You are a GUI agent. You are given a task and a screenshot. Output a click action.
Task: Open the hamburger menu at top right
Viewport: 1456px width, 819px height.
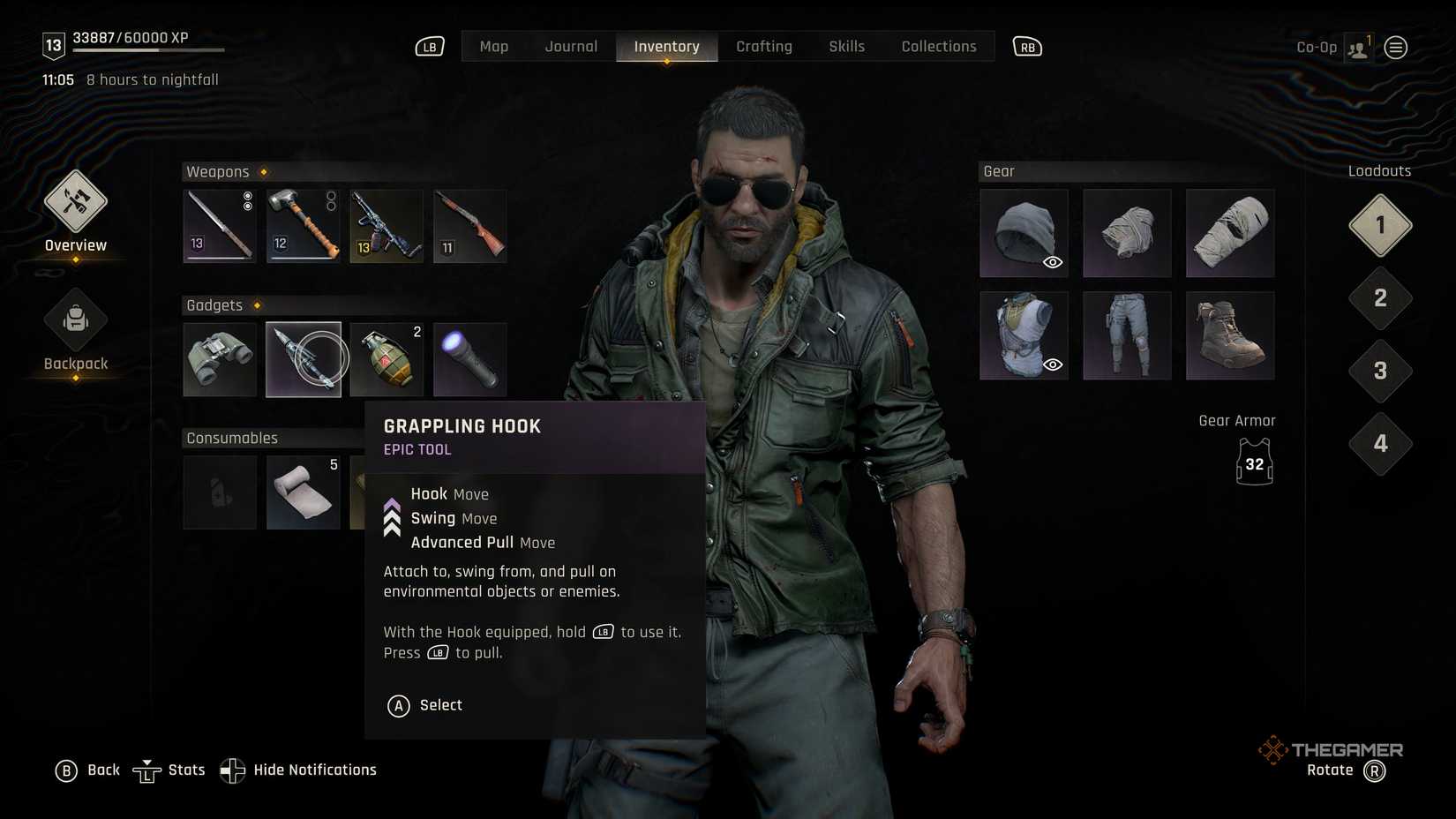1396,48
